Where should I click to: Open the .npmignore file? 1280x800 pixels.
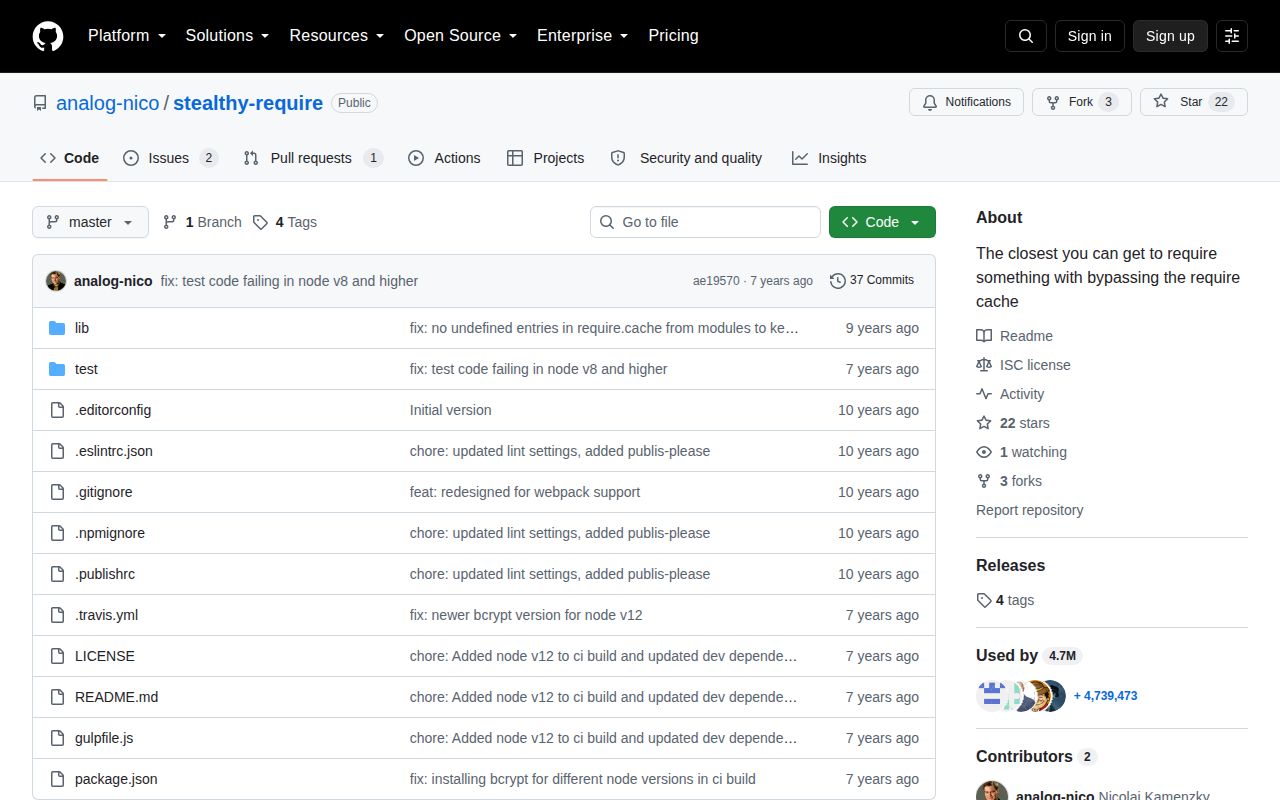(x=110, y=533)
